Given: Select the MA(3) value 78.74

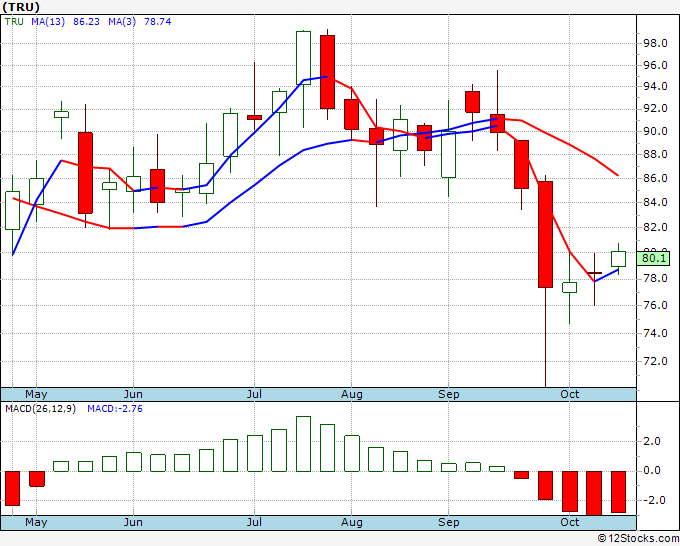Looking at the screenshot, I should [157, 22].
